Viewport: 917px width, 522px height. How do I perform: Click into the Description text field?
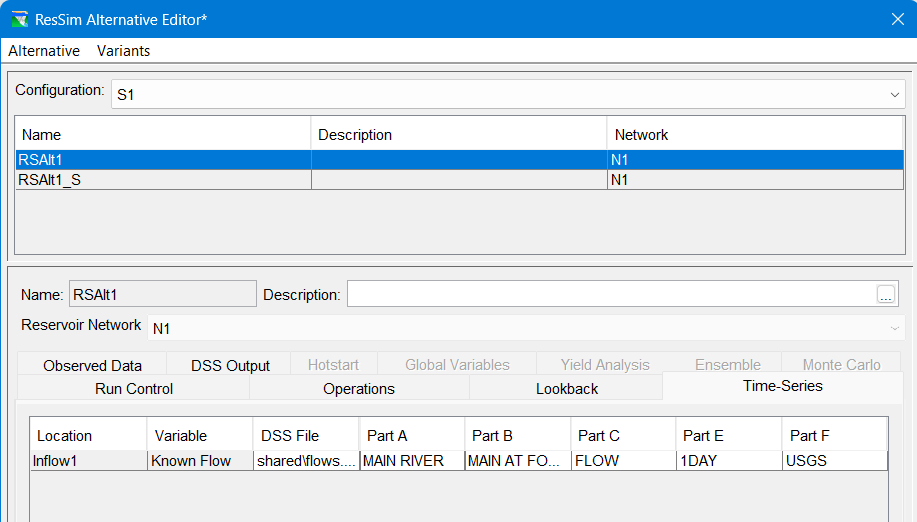point(610,294)
